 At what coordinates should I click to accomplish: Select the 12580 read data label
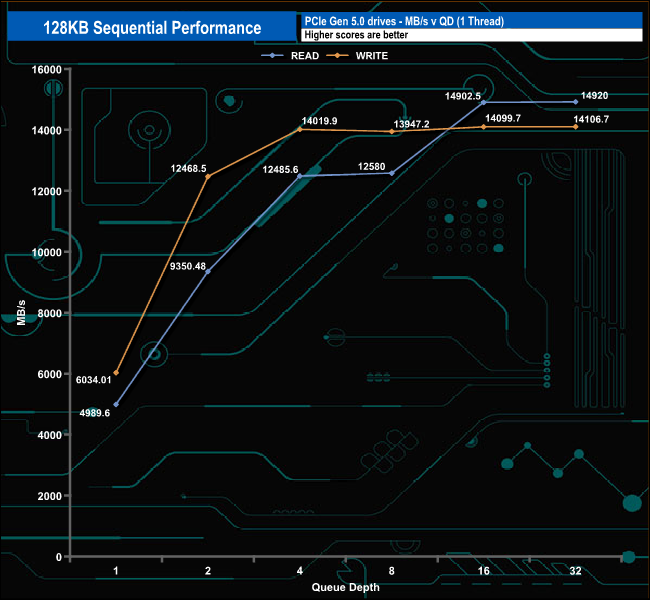(x=371, y=167)
